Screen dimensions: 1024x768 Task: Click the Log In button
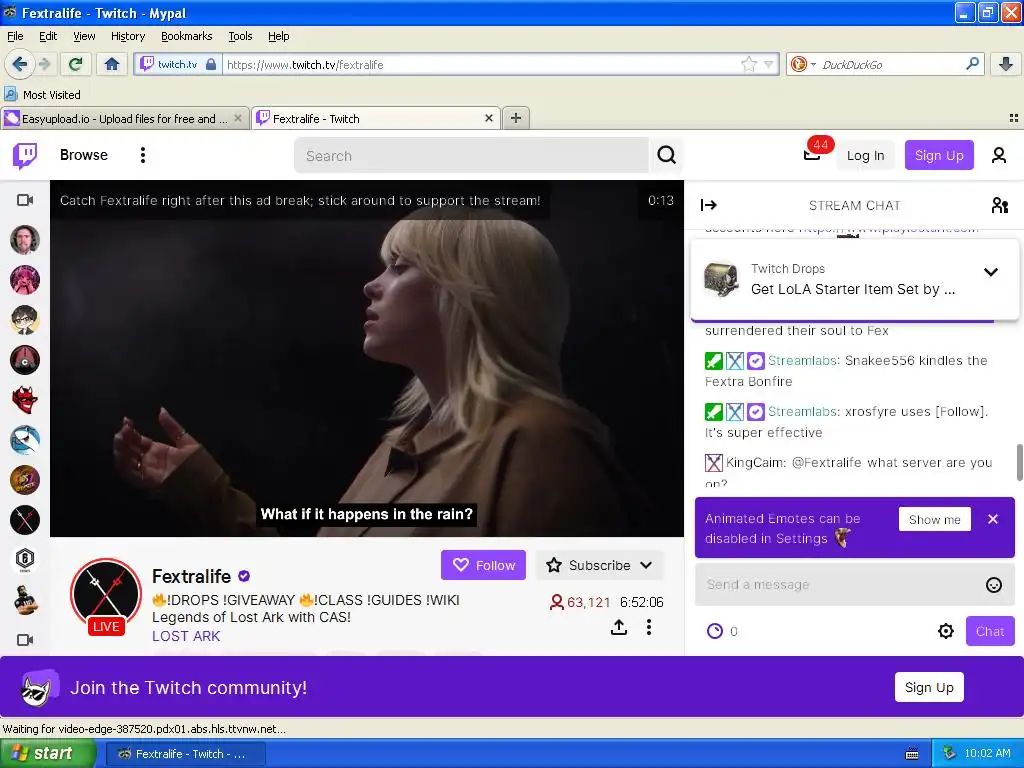pos(865,155)
